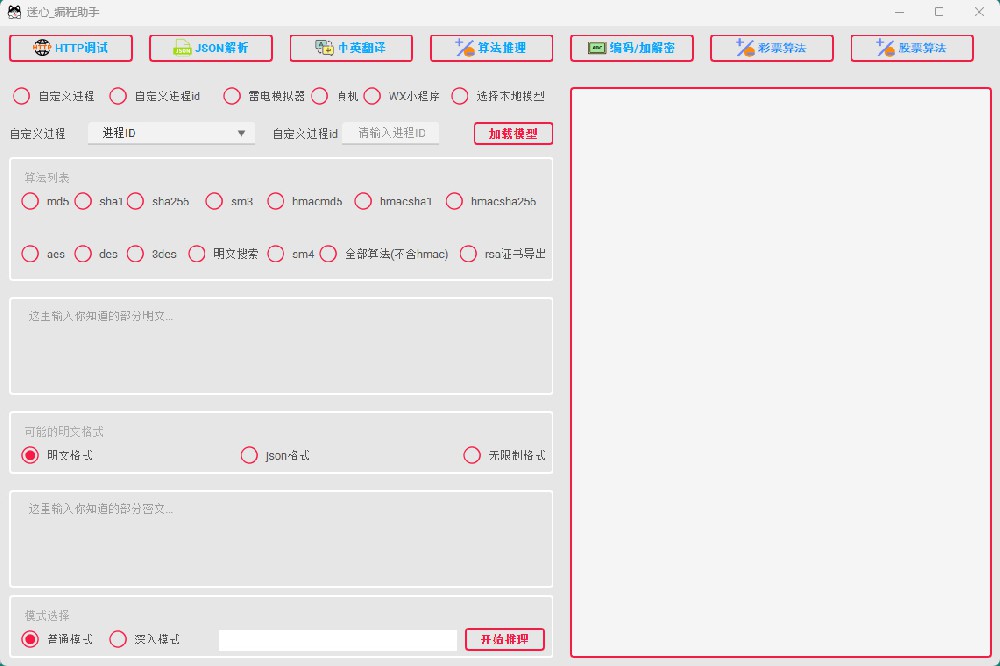Open the JSON解析 parser tool
The image size is (1000, 666).
coord(210,47)
